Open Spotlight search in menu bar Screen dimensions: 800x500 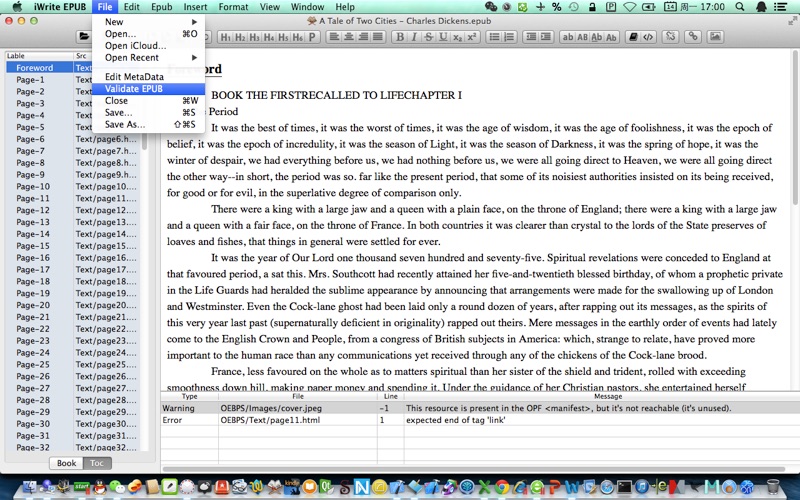tap(740, 7)
